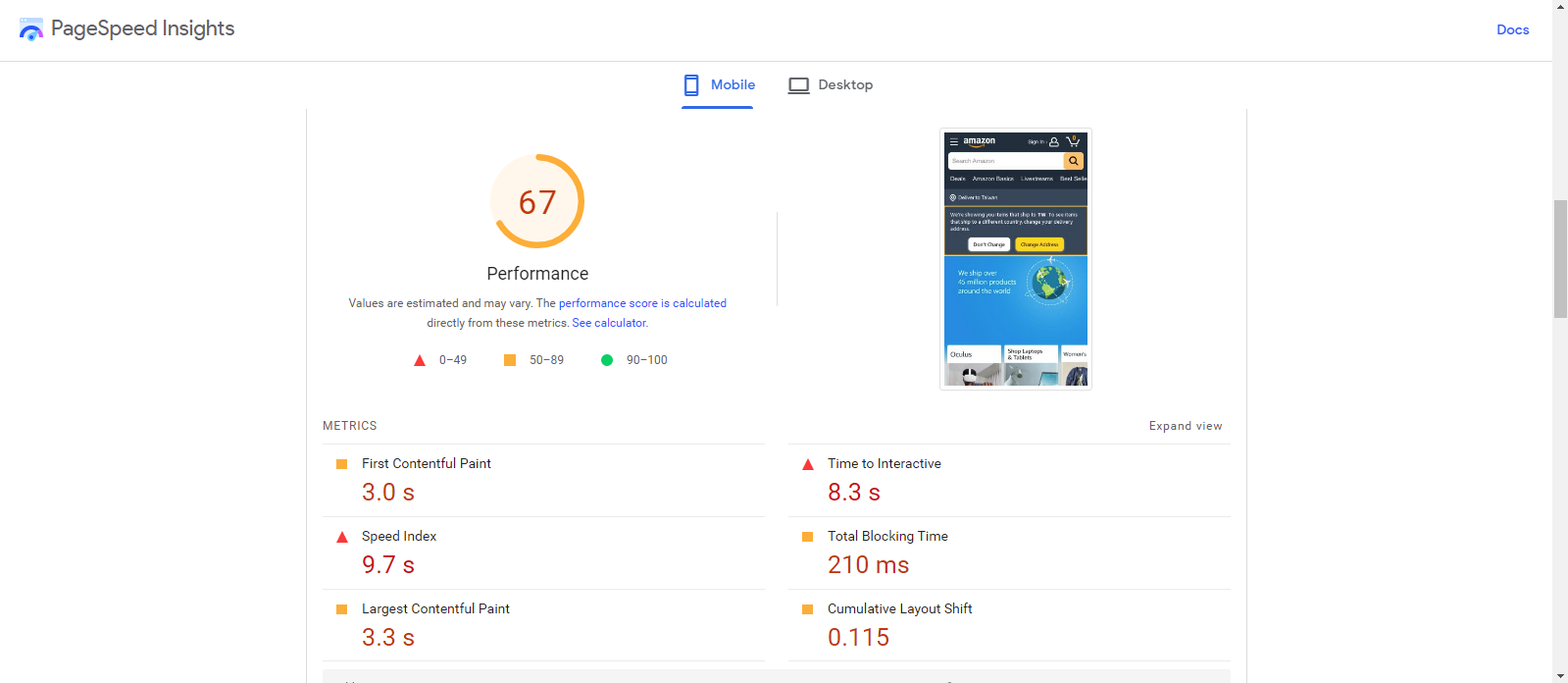Click the Largest Contentful Paint orange square icon
Screen dimensions: 1568x683
pyautogui.click(x=341, y=609)
